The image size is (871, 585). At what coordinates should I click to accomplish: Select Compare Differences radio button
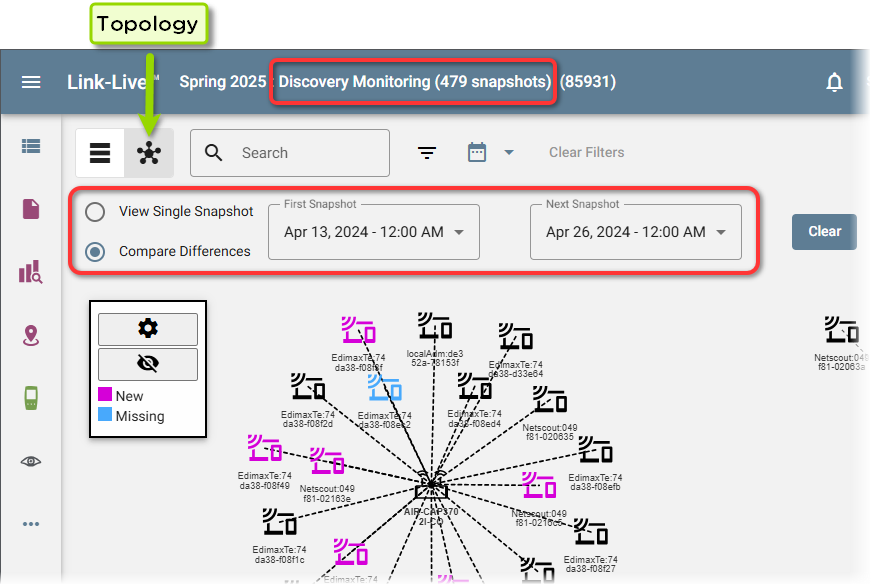(95, 252)
